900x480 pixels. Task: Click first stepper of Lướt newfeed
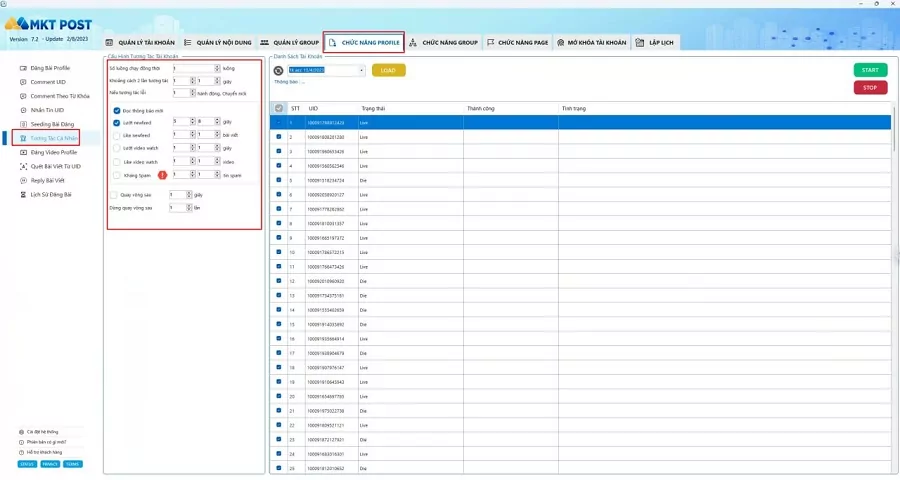[x=192, y=122]
